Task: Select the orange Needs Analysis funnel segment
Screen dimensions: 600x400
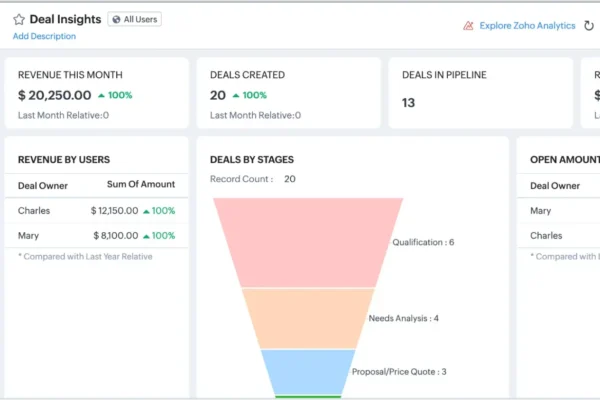Action: coord(308,318)
